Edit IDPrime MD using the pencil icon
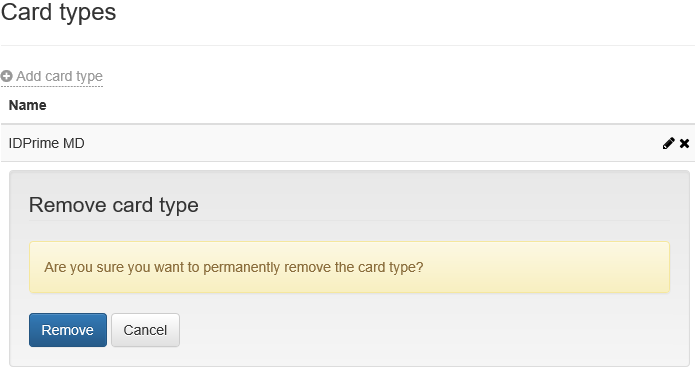The image size is (697, 369). [x=668, y=143]
